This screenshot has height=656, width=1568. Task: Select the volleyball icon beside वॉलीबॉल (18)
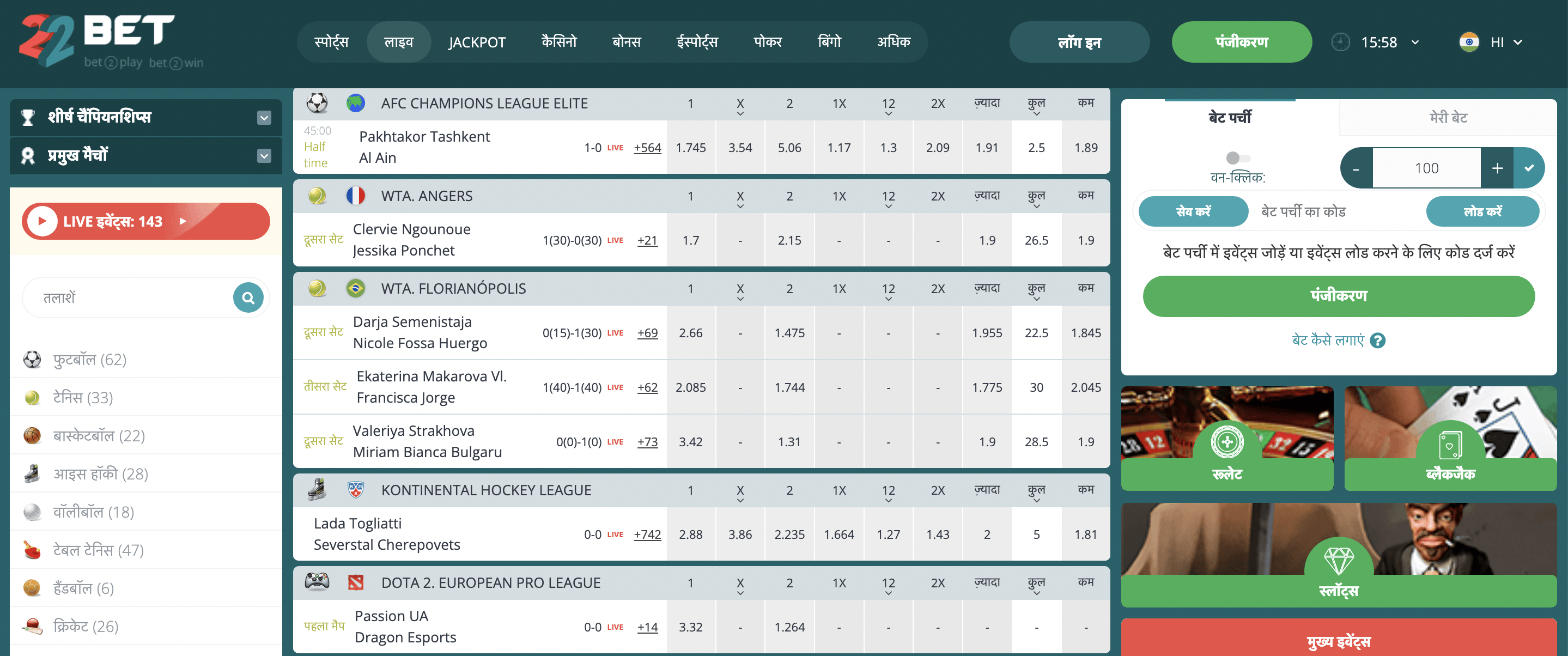tap(32, 512)
